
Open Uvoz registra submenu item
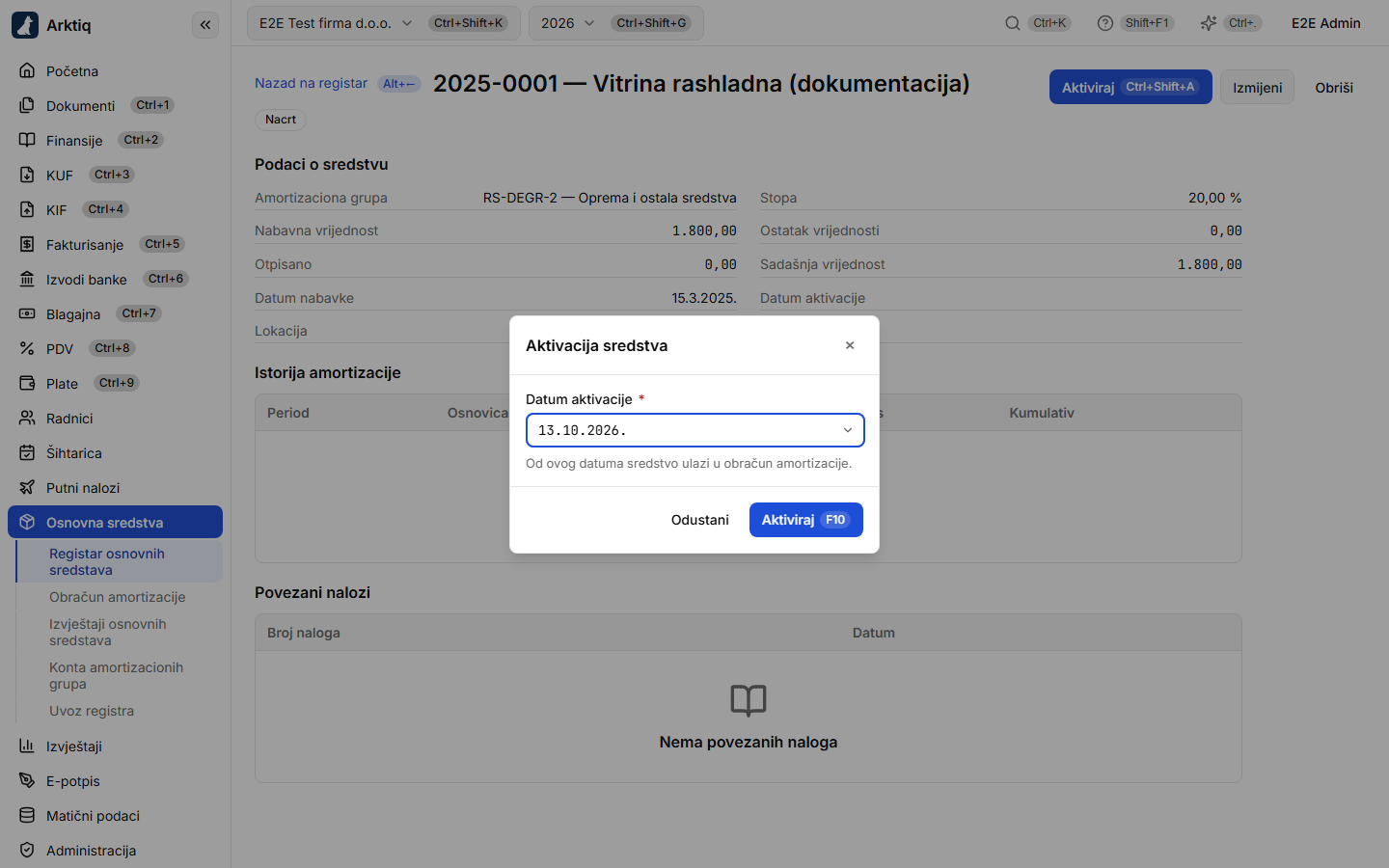click(x=120, y=711)
